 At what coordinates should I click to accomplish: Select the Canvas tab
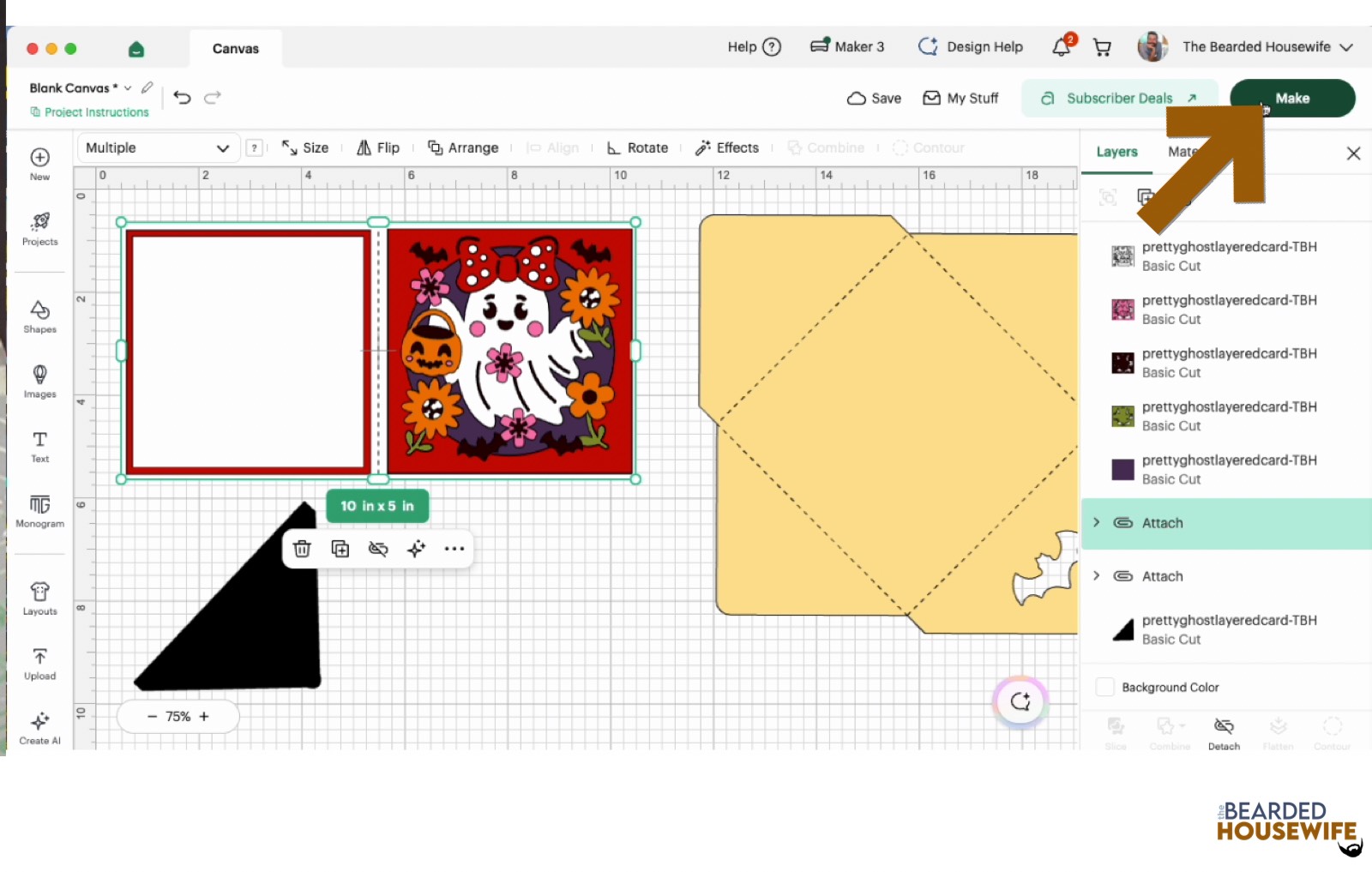tap(236, 49)
